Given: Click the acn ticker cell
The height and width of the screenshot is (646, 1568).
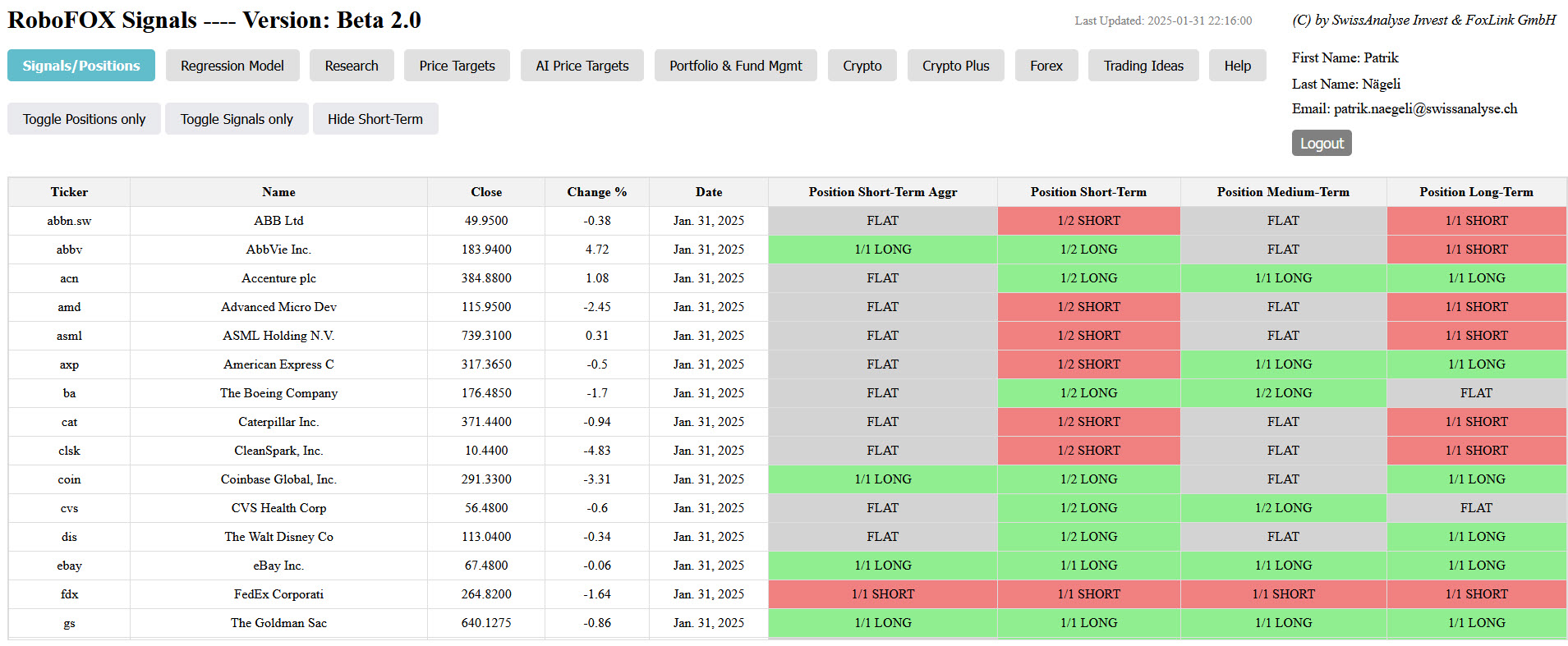Looking at the screenshot, I should pyautogui.click(x=69, y=278).
